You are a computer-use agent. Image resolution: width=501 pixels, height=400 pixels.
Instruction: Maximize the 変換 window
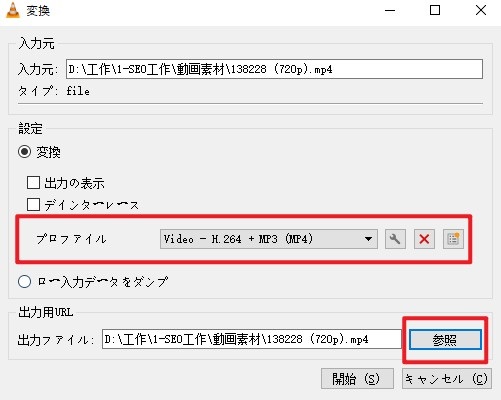[x=435, y=11]
